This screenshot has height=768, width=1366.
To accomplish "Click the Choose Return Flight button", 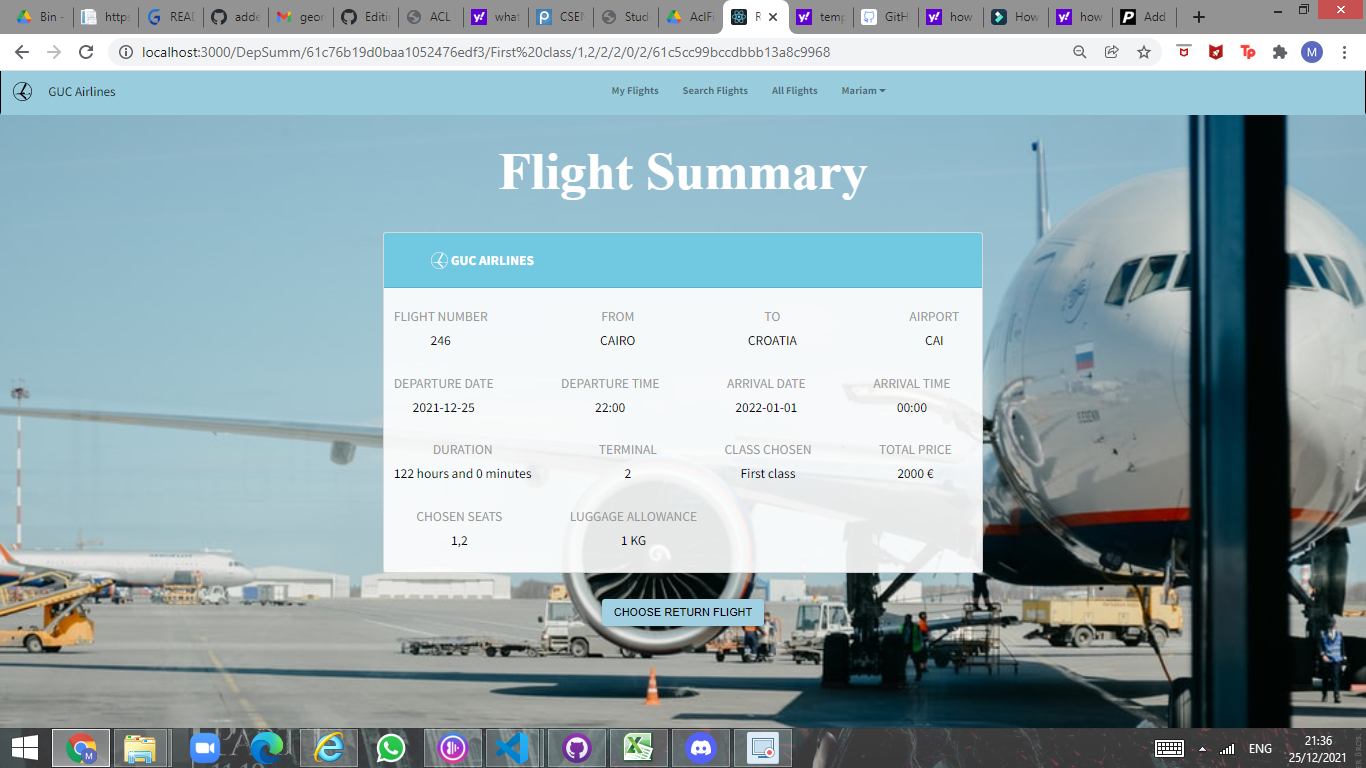I will [x=683, y=612].
